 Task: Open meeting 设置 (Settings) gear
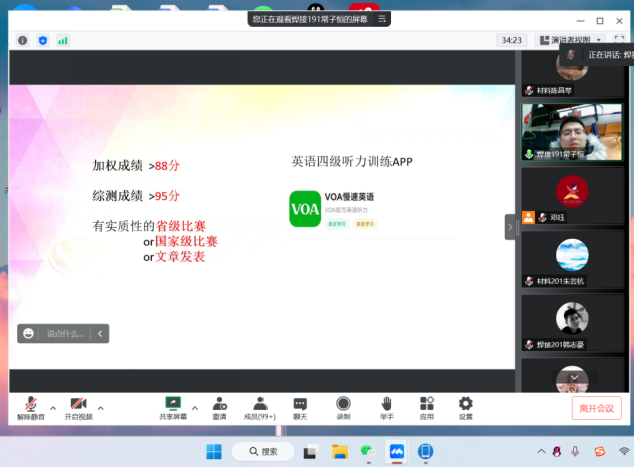pos(466,406)
